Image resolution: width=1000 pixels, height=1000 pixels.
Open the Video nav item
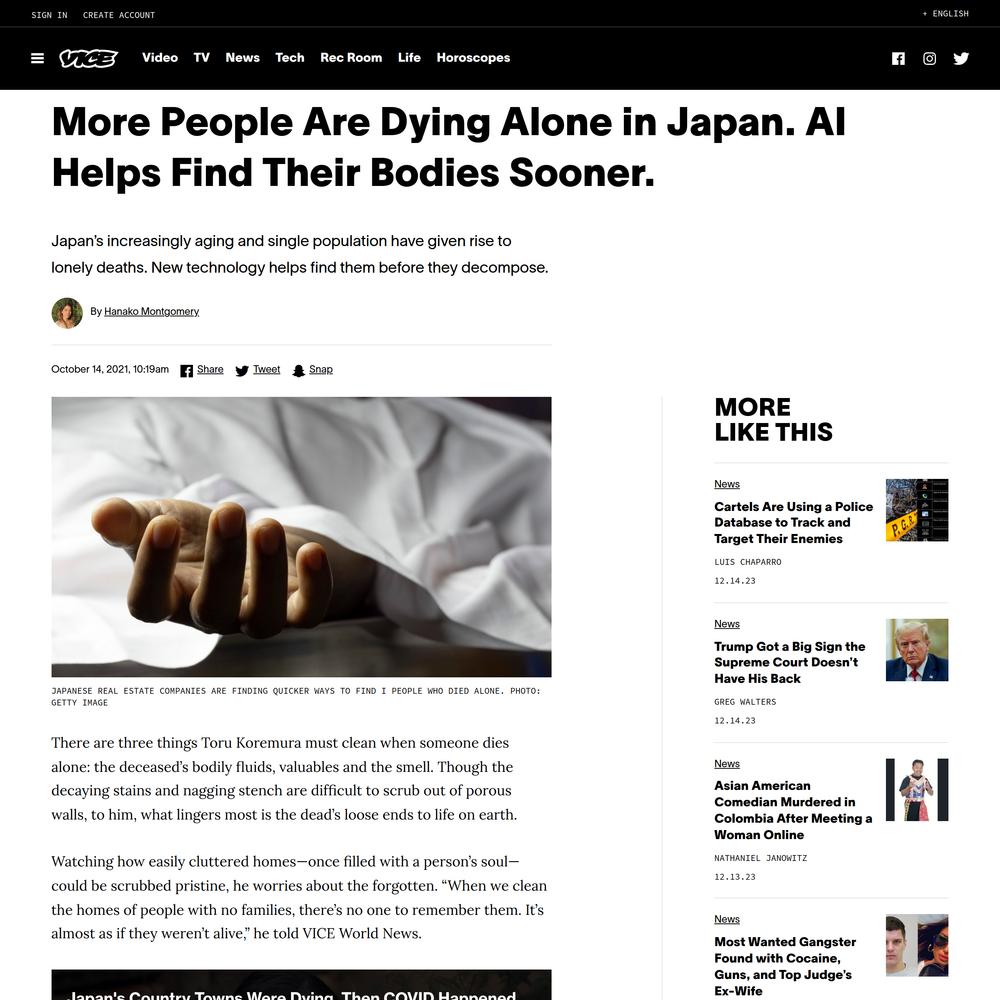pyautogui.click(x=159, y=57)
